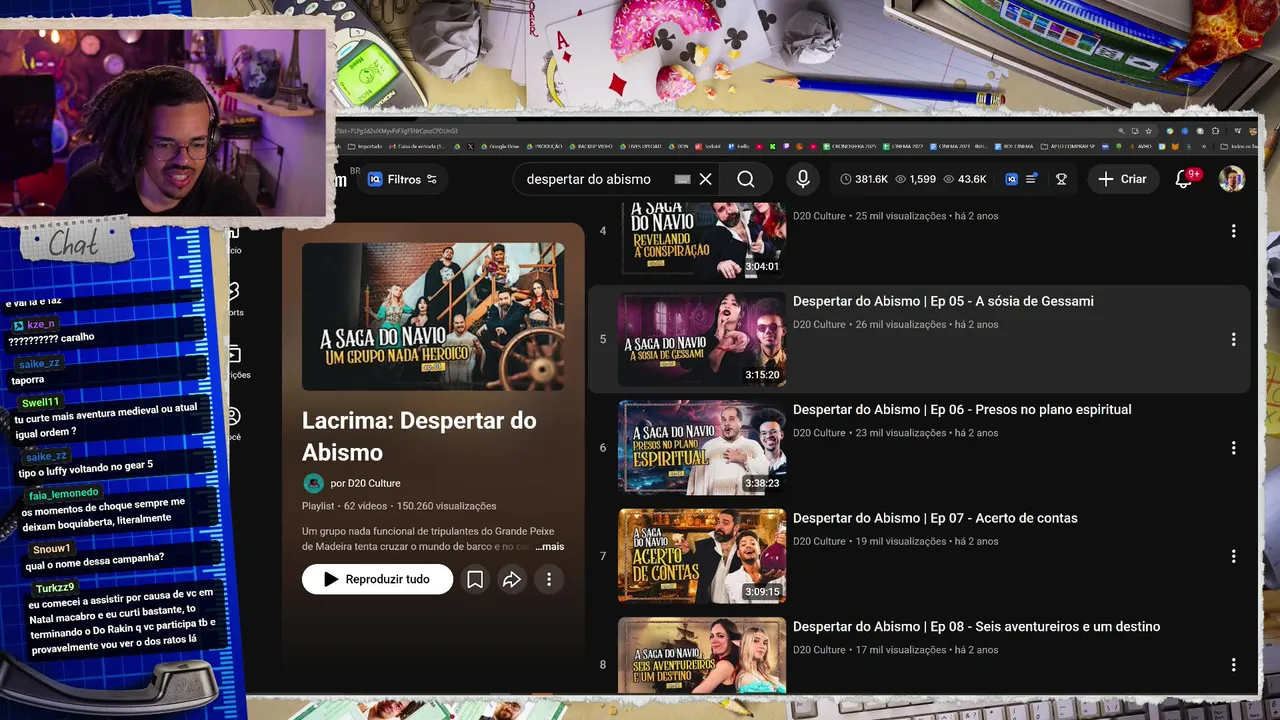Viewport: 1280px width, 720px height.
Task: Play the Ep 08 Seis Aventureiros thumbnail
Action: [x=702, y=656]
